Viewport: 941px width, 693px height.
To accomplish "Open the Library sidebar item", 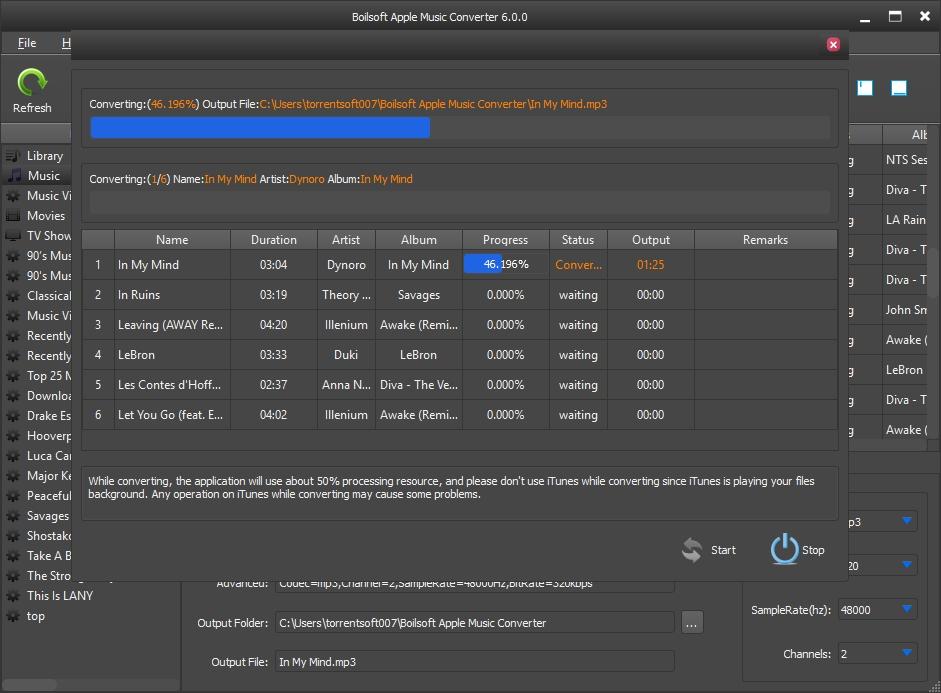I will click(x=44, y=156).
